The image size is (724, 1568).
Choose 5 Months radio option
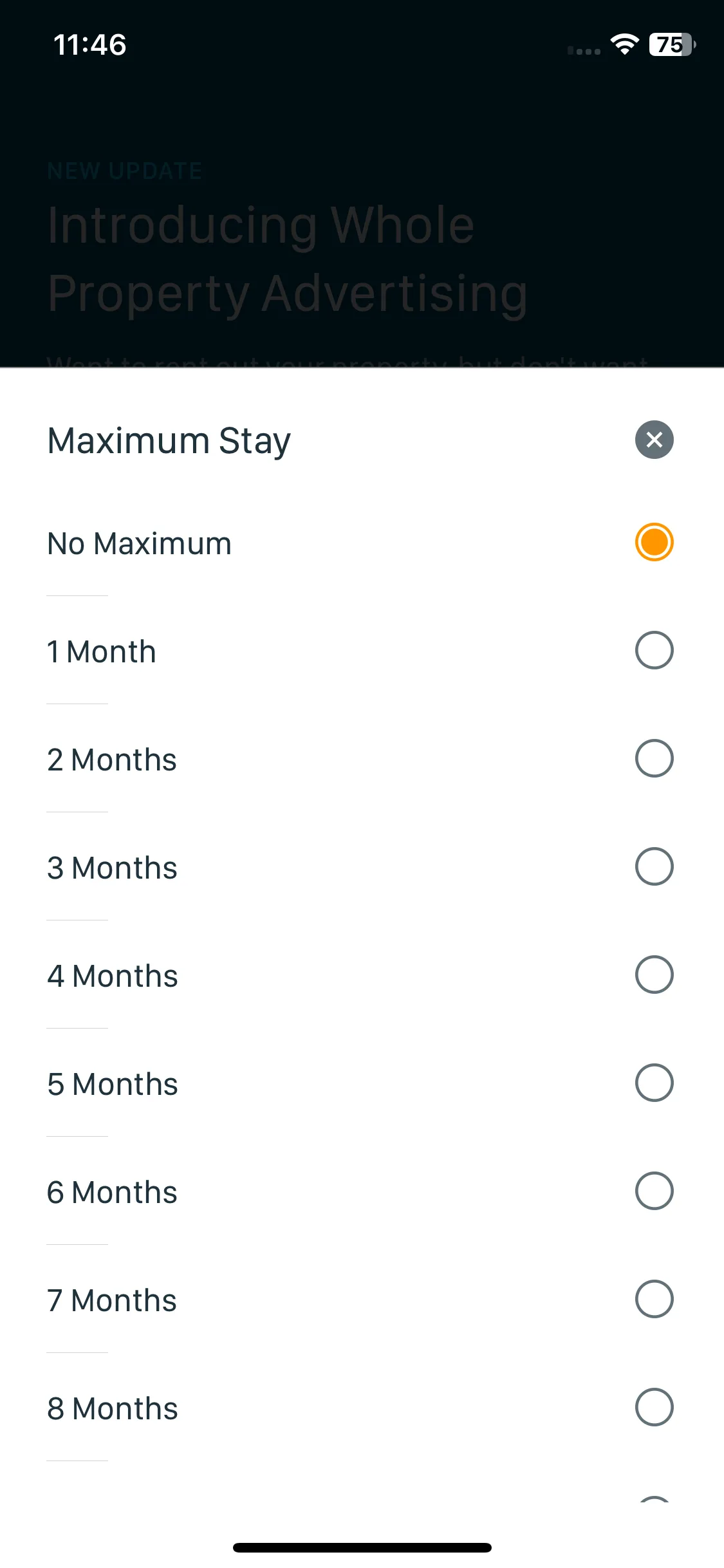click(654, 1083)
